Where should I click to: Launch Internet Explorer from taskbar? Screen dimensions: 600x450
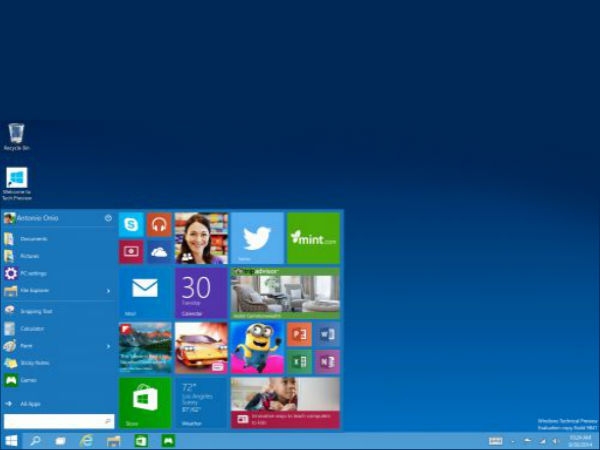[86, 441]
